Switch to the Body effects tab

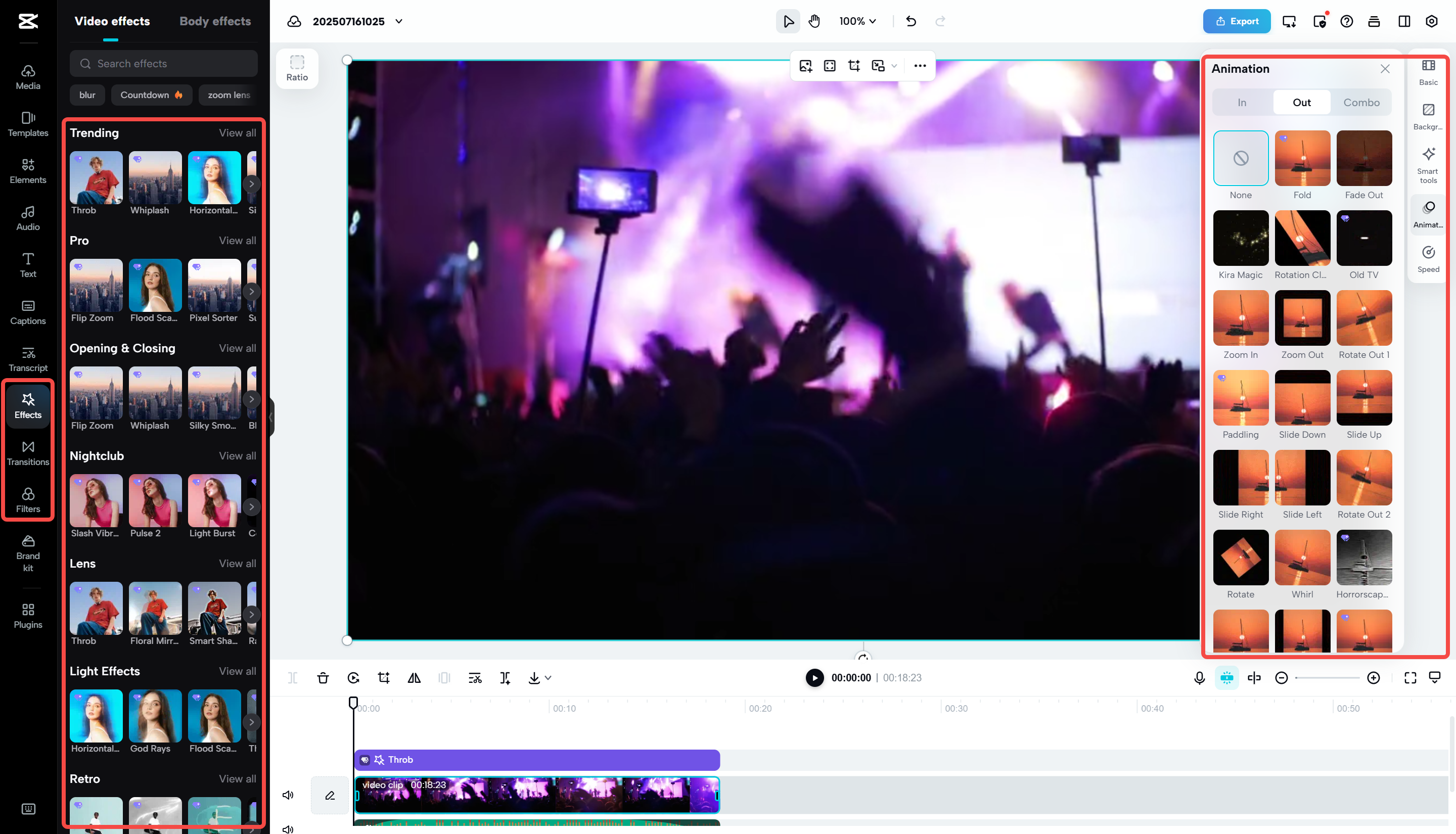(x=215, y=21)
